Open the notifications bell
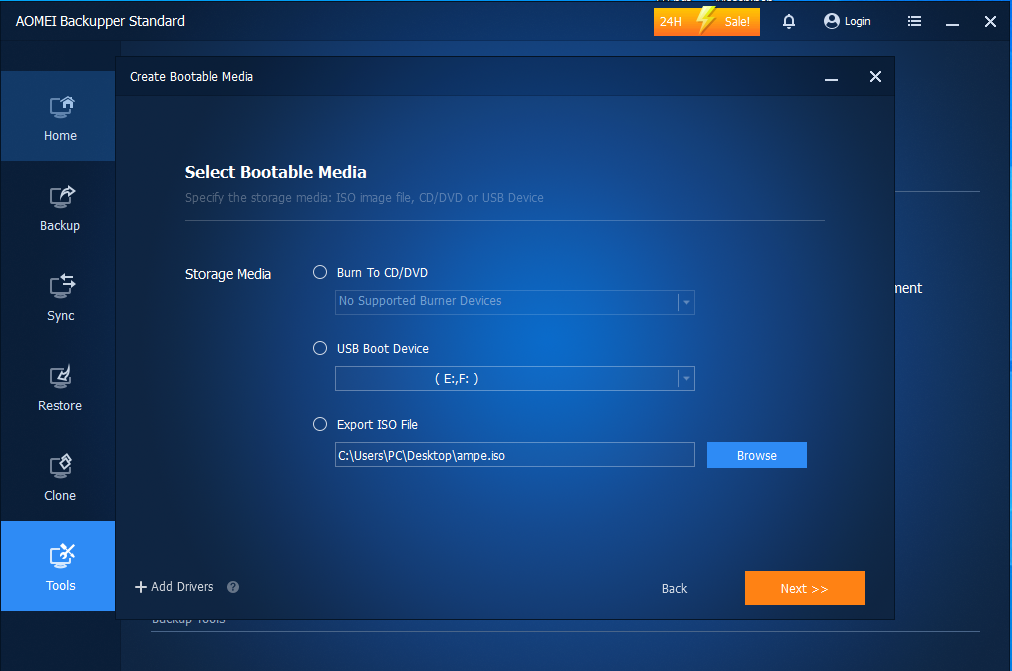 [x=789, y=21]
